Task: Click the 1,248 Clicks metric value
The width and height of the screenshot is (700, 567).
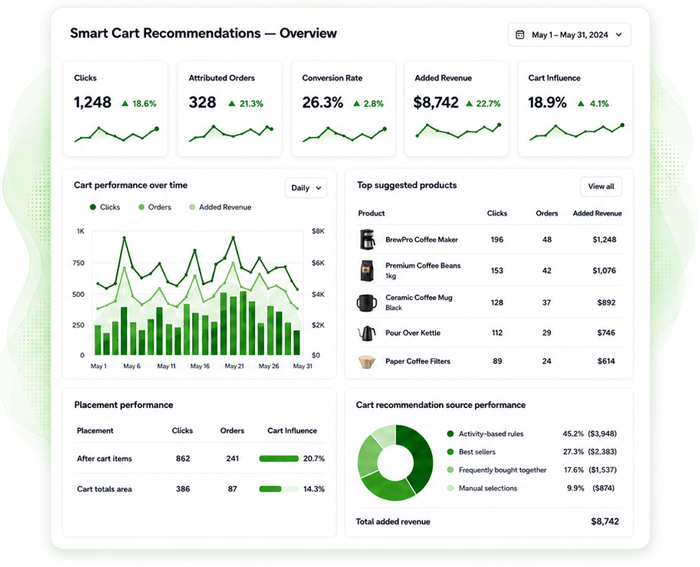Action: coord(92,102)
